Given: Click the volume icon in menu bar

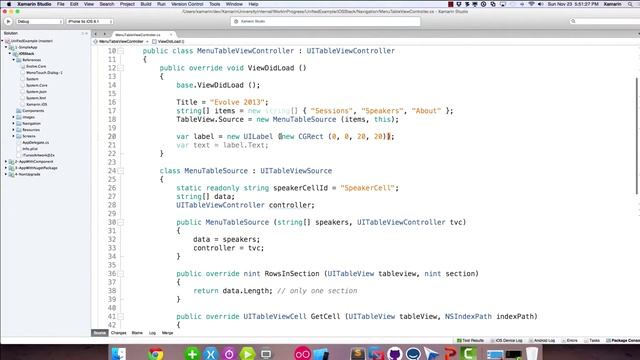Looking at the screenshot, I should pos(541,4).
